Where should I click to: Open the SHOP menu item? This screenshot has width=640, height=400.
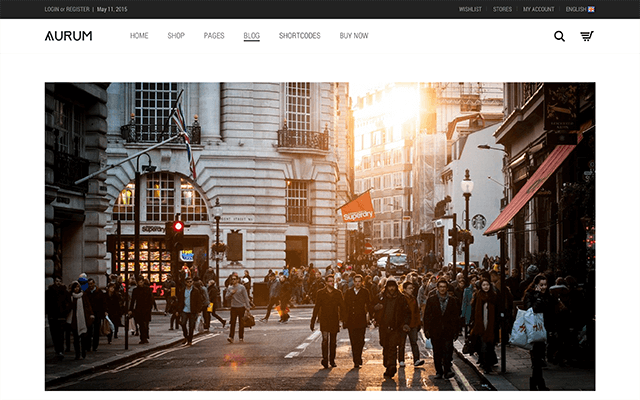point(176,36)
